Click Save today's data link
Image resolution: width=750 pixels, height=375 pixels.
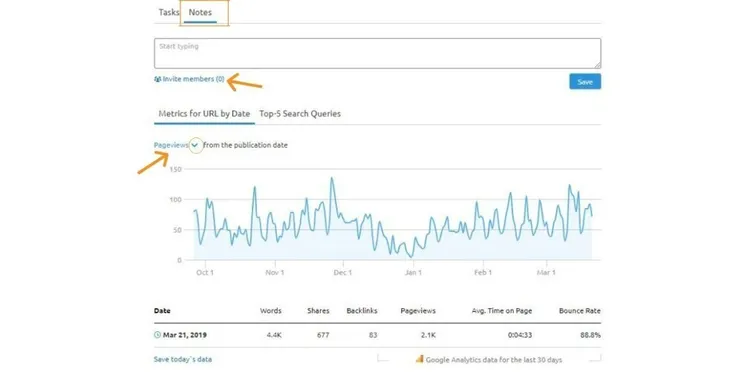pos(183,359)
